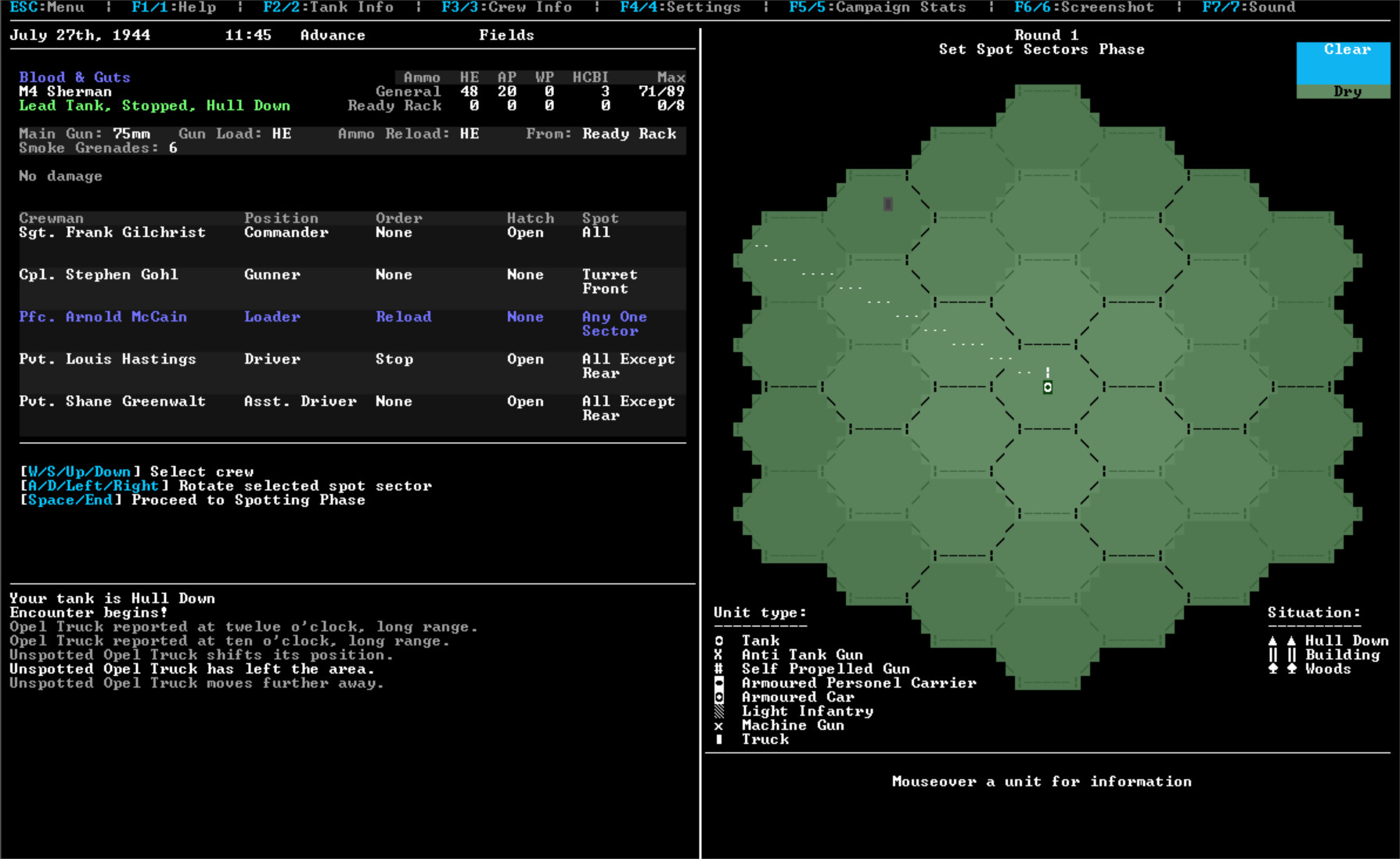Image resolution: width=1400 pixels, height=859 pixels.
Task: Click the Anti Tank Gun legend symbol
Action: click(719, 654)
